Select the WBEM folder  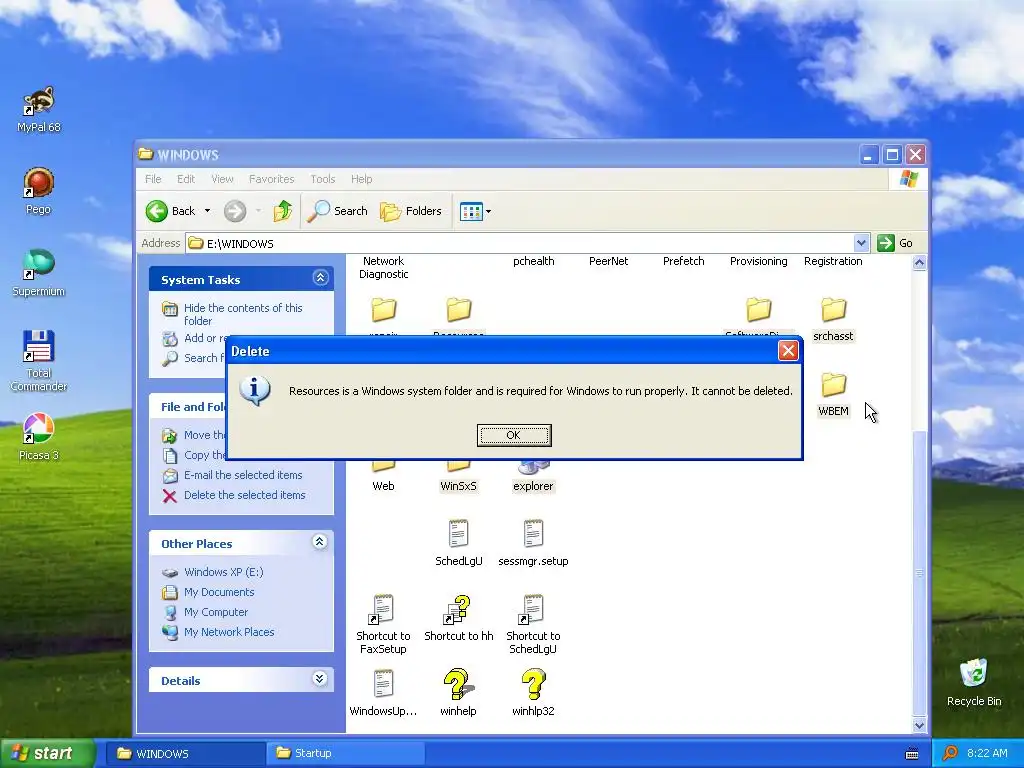tap(833, 395)
